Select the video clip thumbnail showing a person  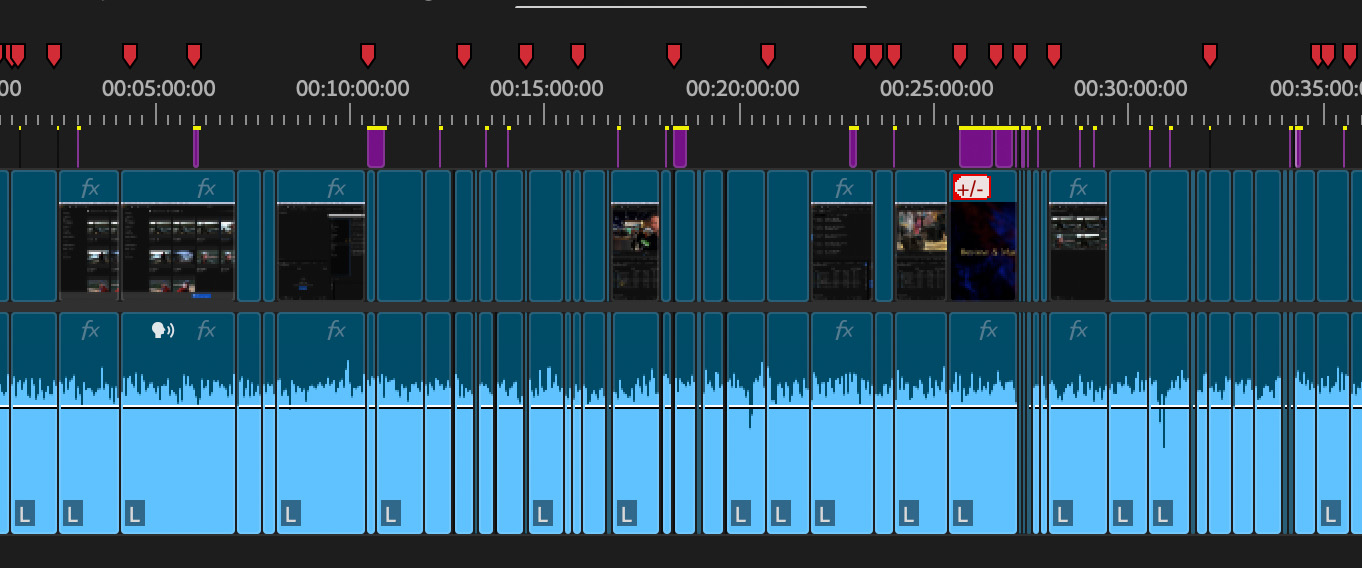[635, 235]
